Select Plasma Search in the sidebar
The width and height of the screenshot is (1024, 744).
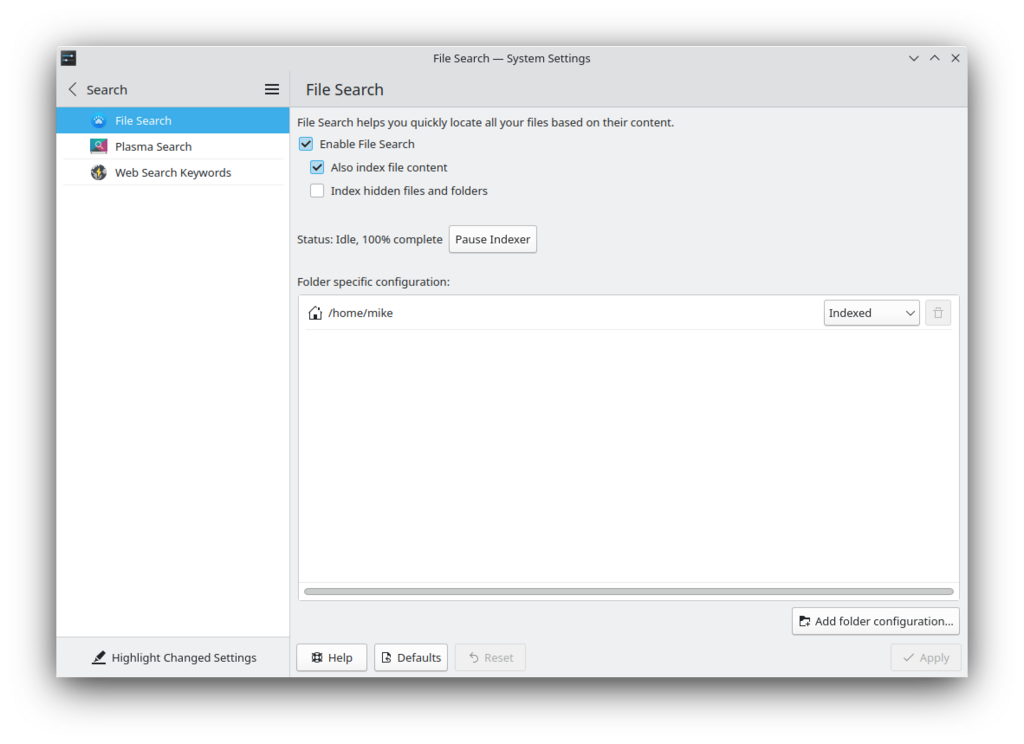pos(153,147)
